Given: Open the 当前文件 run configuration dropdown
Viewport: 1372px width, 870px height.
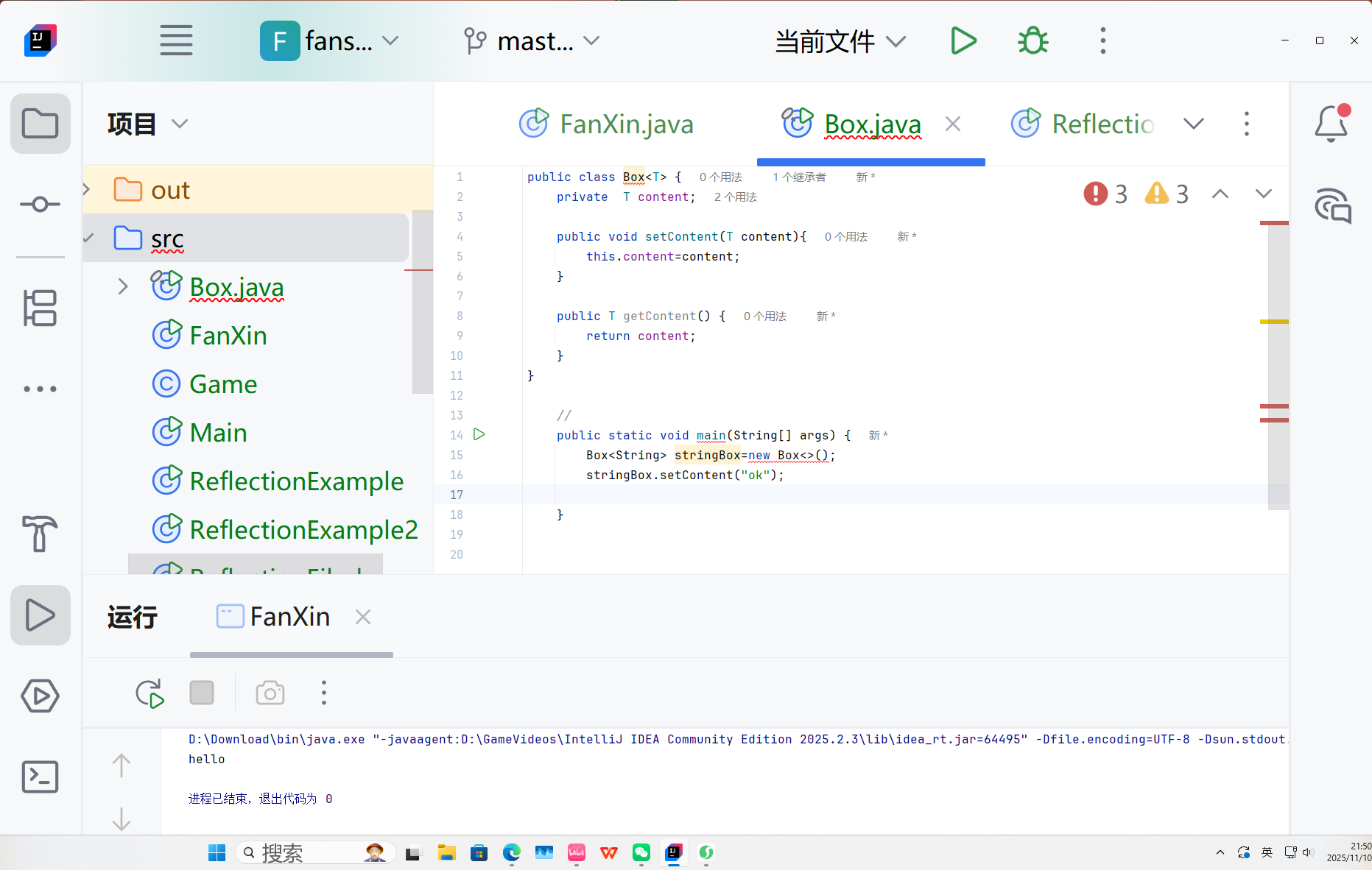Looking at the screenshot, I should pyautogui.click(x=840, y=41).
